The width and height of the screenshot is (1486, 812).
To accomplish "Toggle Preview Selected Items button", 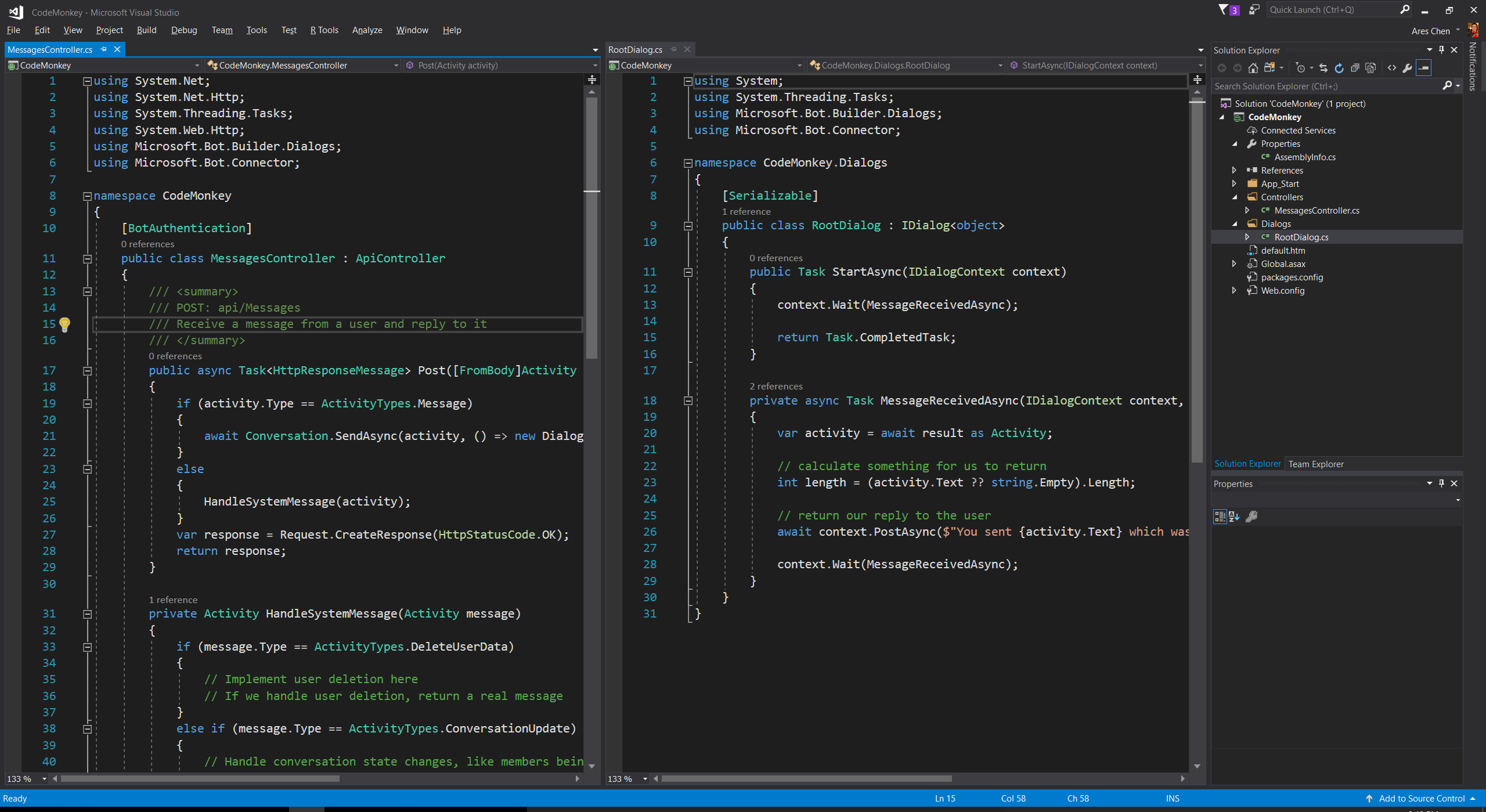I will click(1424, 68).
